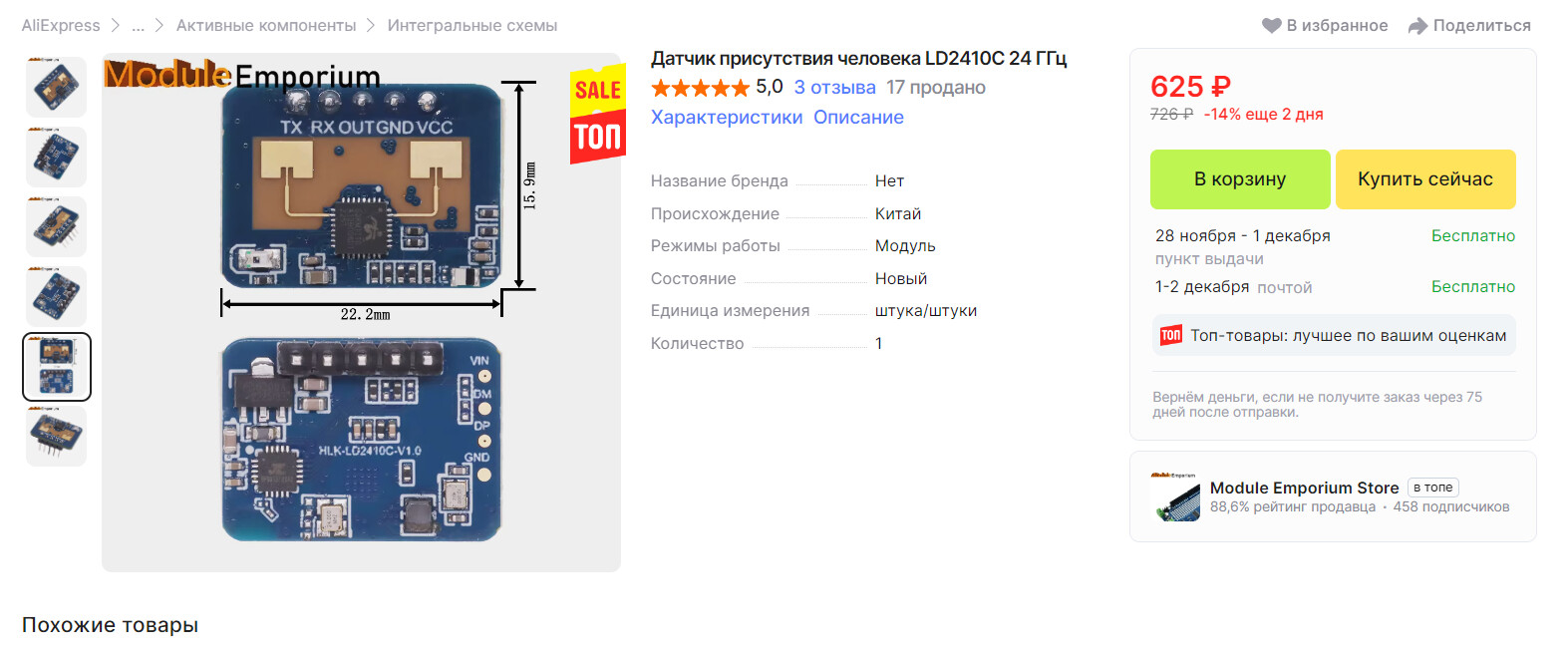This screenshot has width=1568, height=655.
Task: Select the first product thumbnail
Action: click(x=56, y=88)
